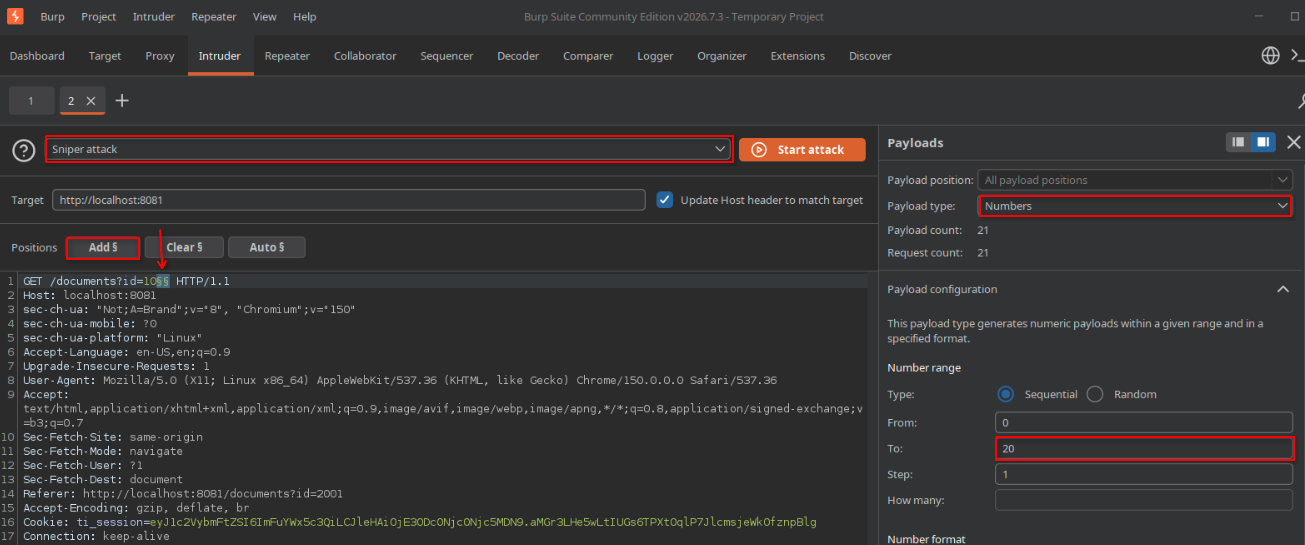1305x545 pixels.
Task: Open the Repeater menu
Action: coord(215,17)
